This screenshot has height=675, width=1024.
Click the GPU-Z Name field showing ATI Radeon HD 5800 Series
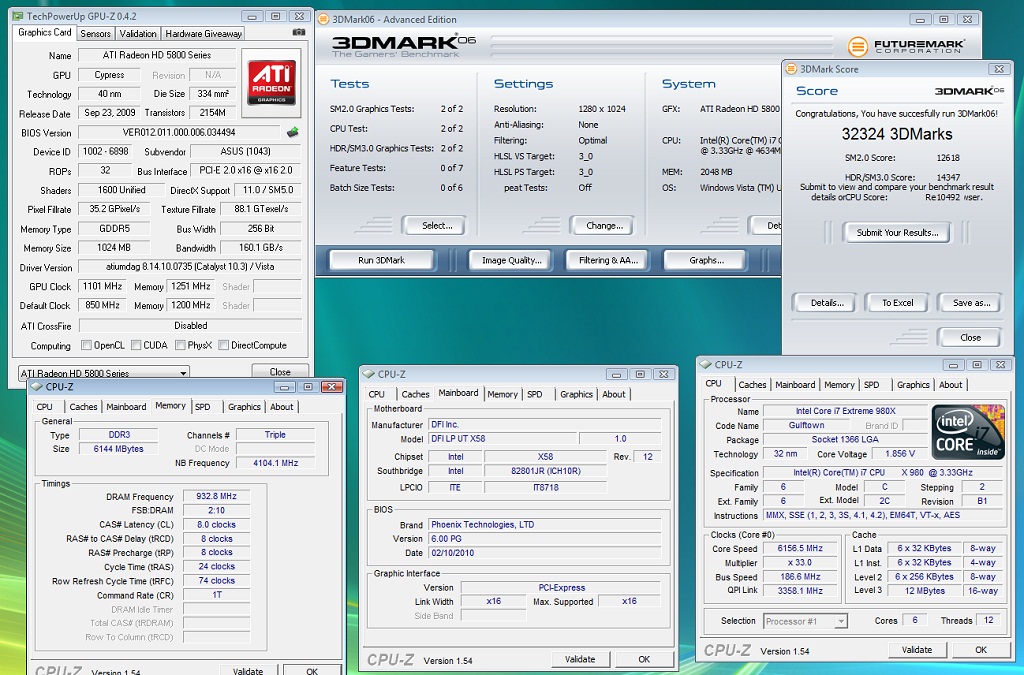(x=157, y=55)
